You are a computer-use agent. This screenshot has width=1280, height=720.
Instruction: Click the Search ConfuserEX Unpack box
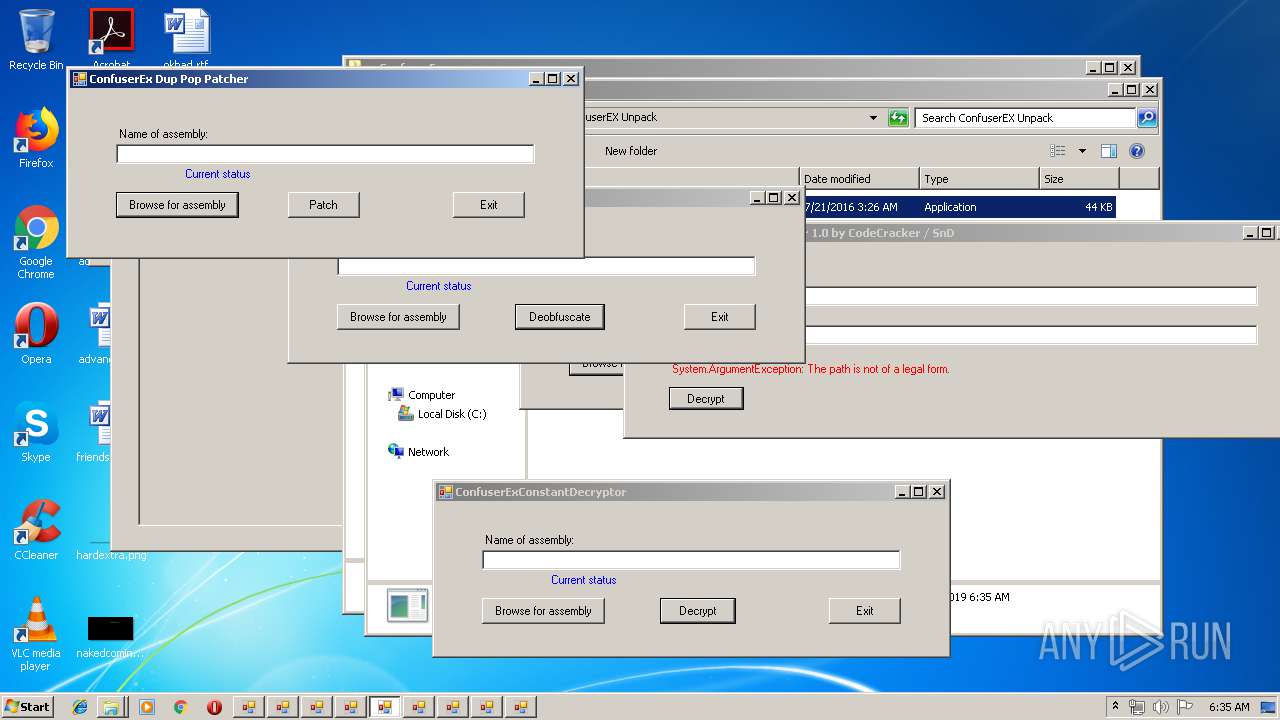click(1026, 118)
